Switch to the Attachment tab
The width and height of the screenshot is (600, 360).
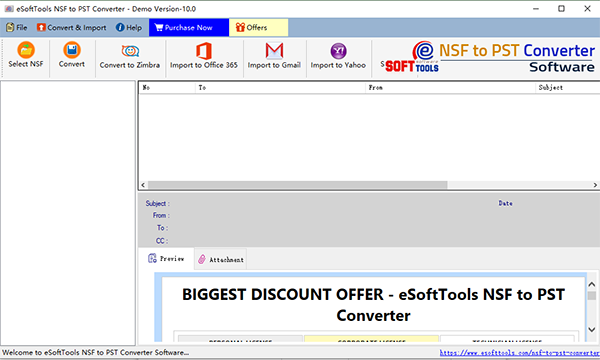pyautogui.click(x=221, y=259)
